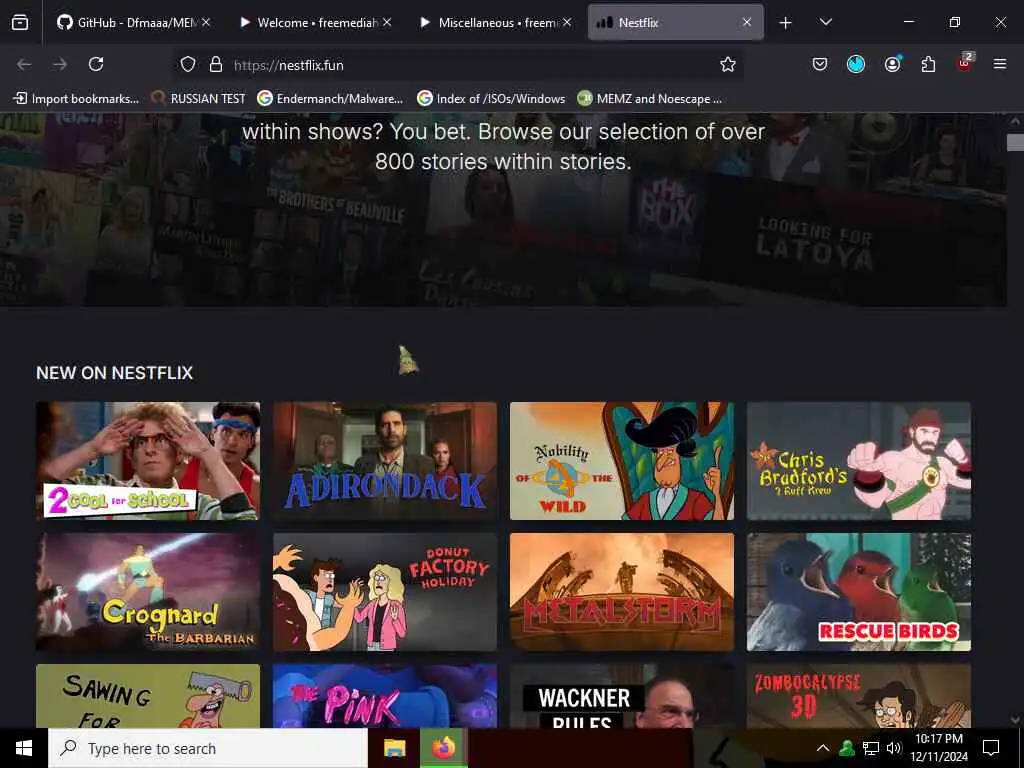Screen dimensions: 1024x768
Task: Open the notification center icon
Action: click(x=991, y=748)
